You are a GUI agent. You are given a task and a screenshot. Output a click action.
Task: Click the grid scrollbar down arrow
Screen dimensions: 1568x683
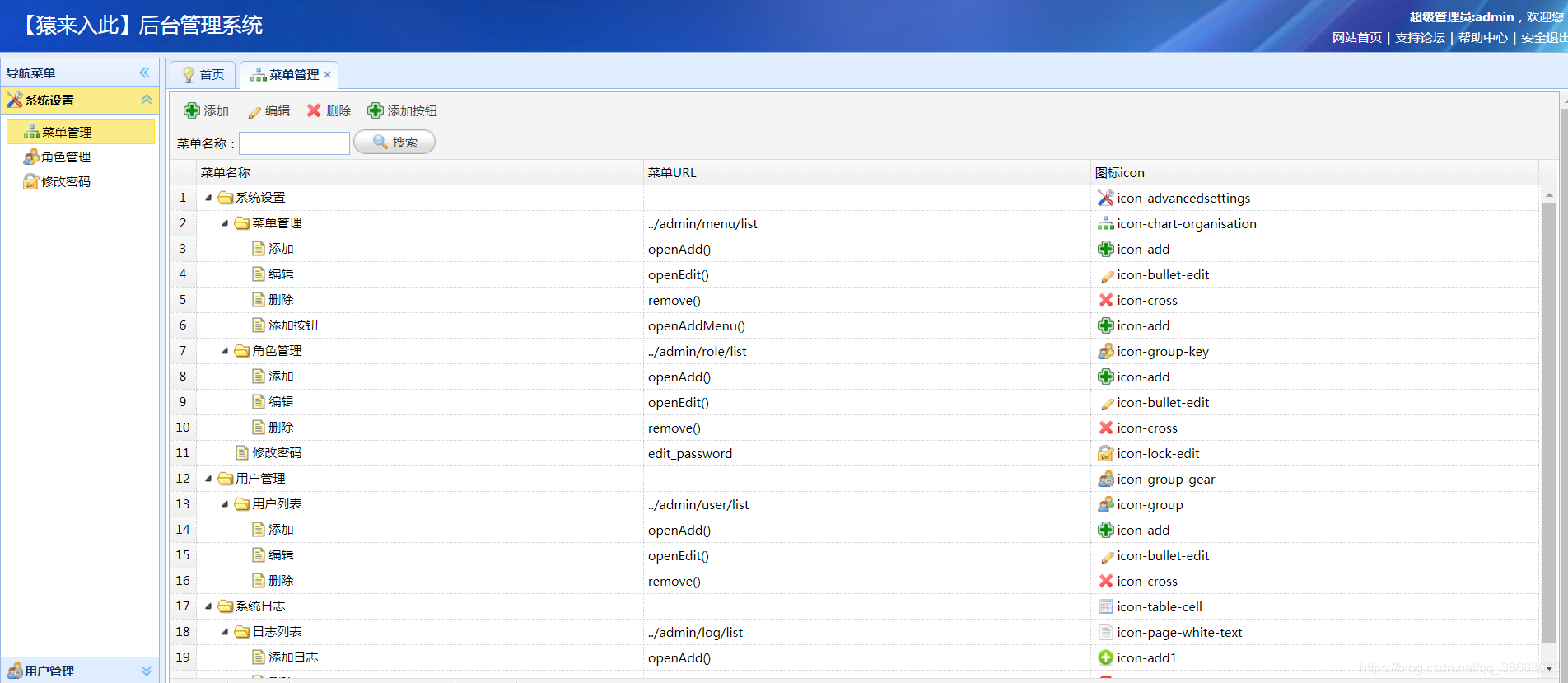[1549, 668]
